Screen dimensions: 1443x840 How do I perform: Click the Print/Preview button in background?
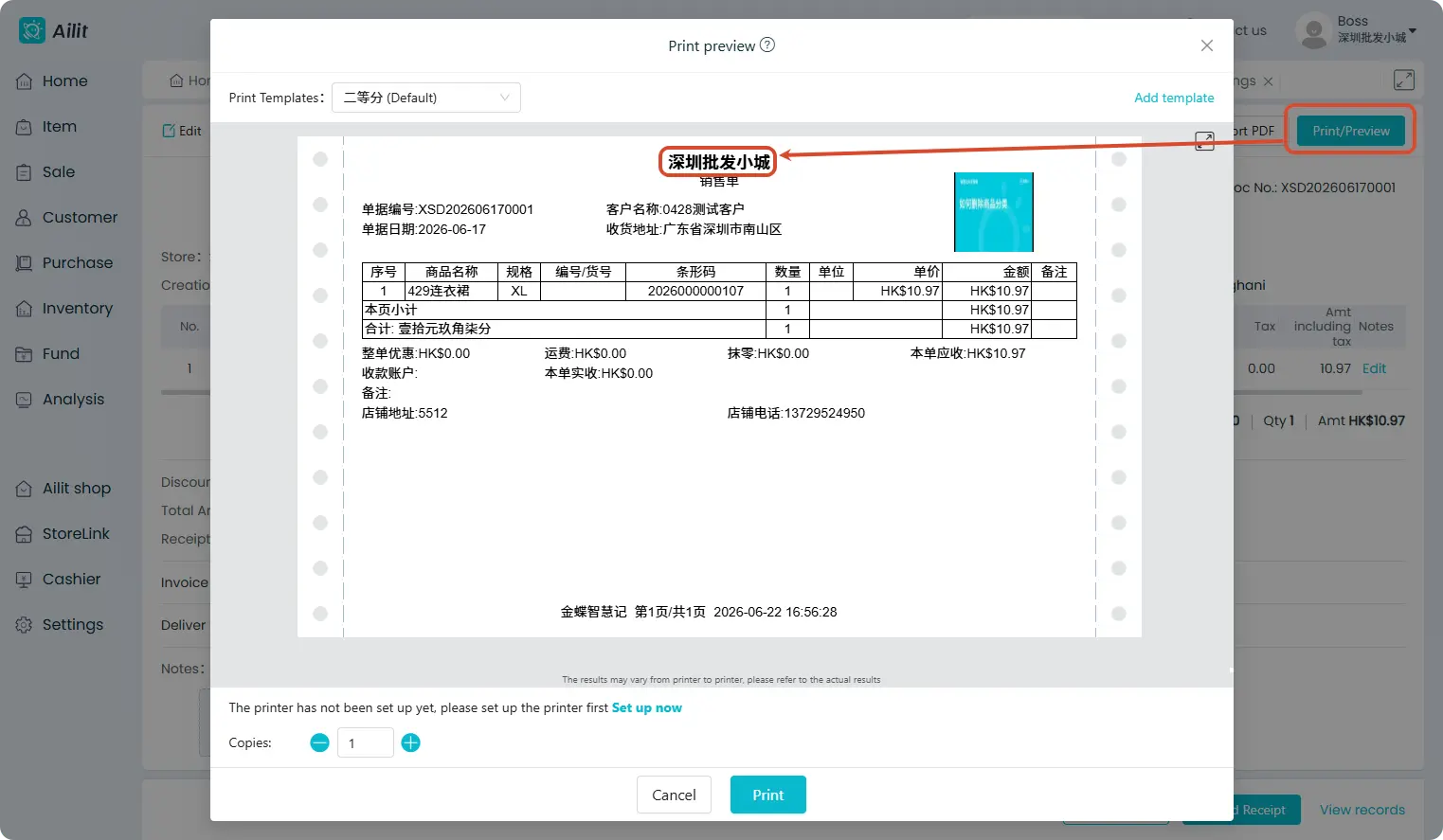1351,131
